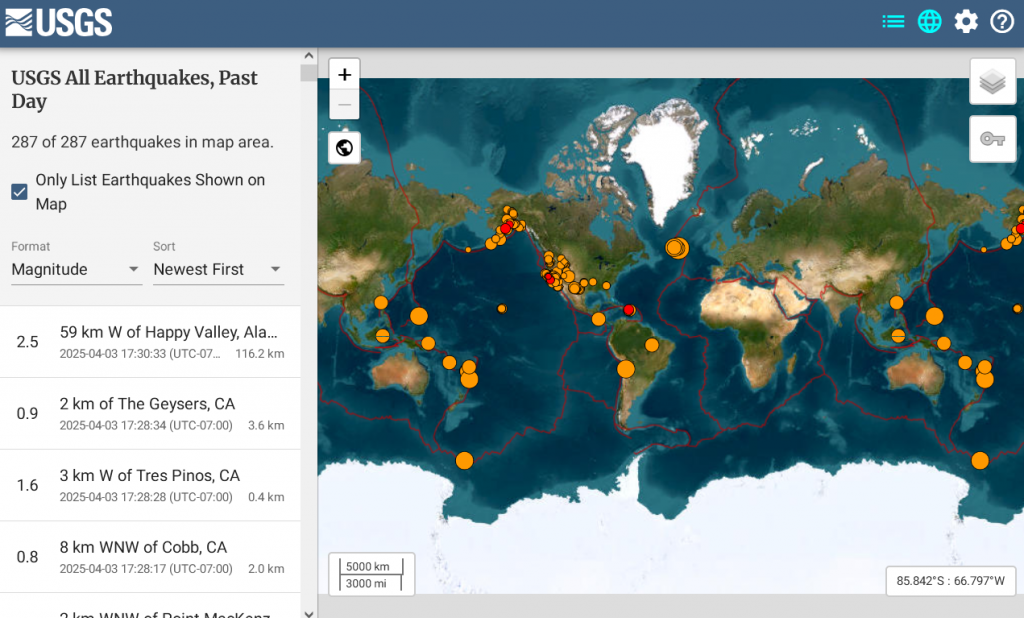Screen dimensions: 1024x618
Task: Click the USGS All Earthquakes, Past Day heading
Action: (135, 89)
